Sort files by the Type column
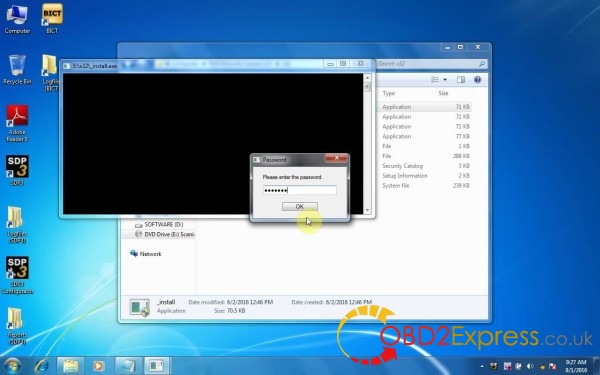Screen dimensions: 600x375 pyautogui.click(x=388, y=93)
